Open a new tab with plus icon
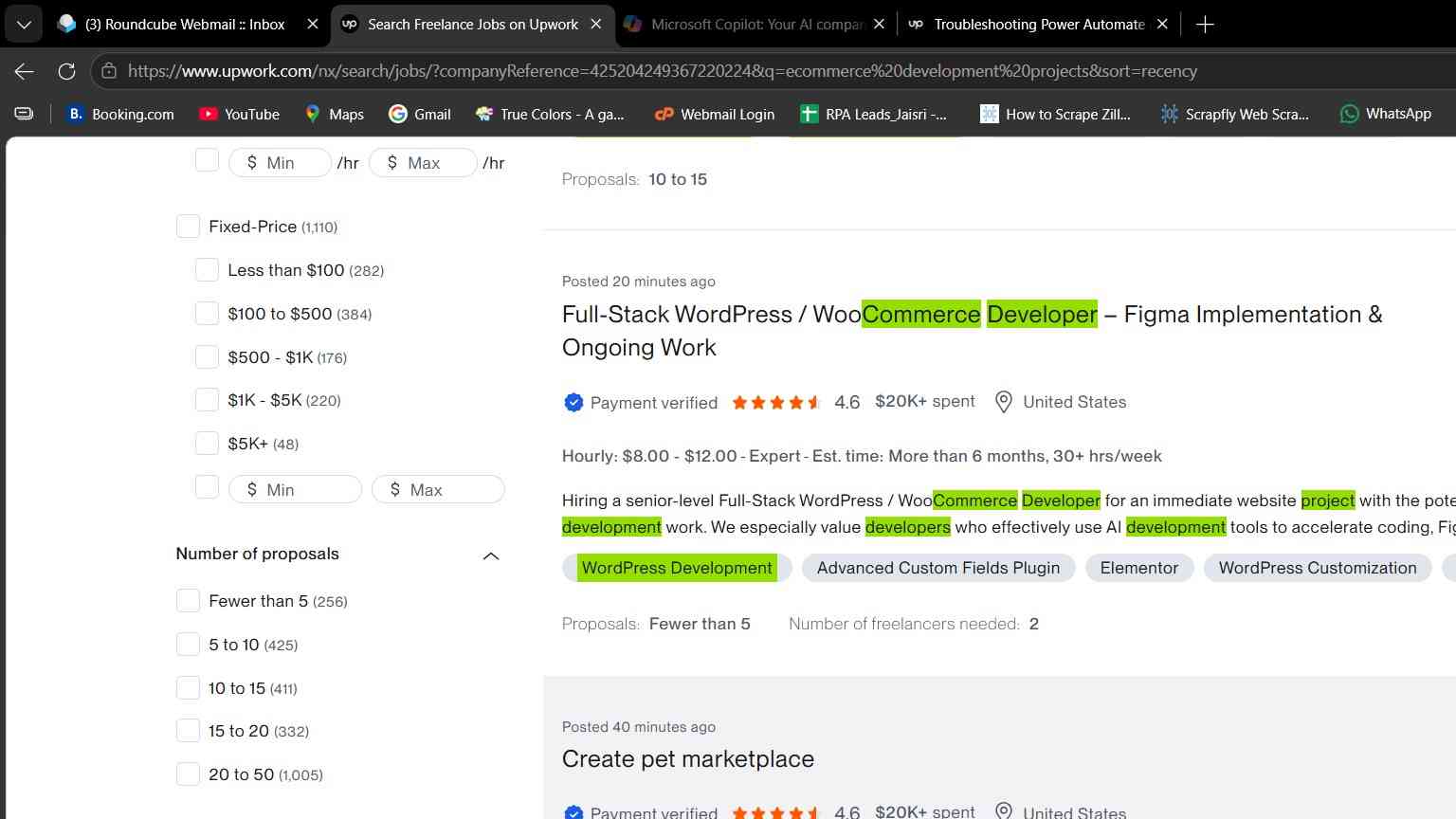This screenshot has height=819, width=1456. pyautogui.click(x=1205, y=25)
